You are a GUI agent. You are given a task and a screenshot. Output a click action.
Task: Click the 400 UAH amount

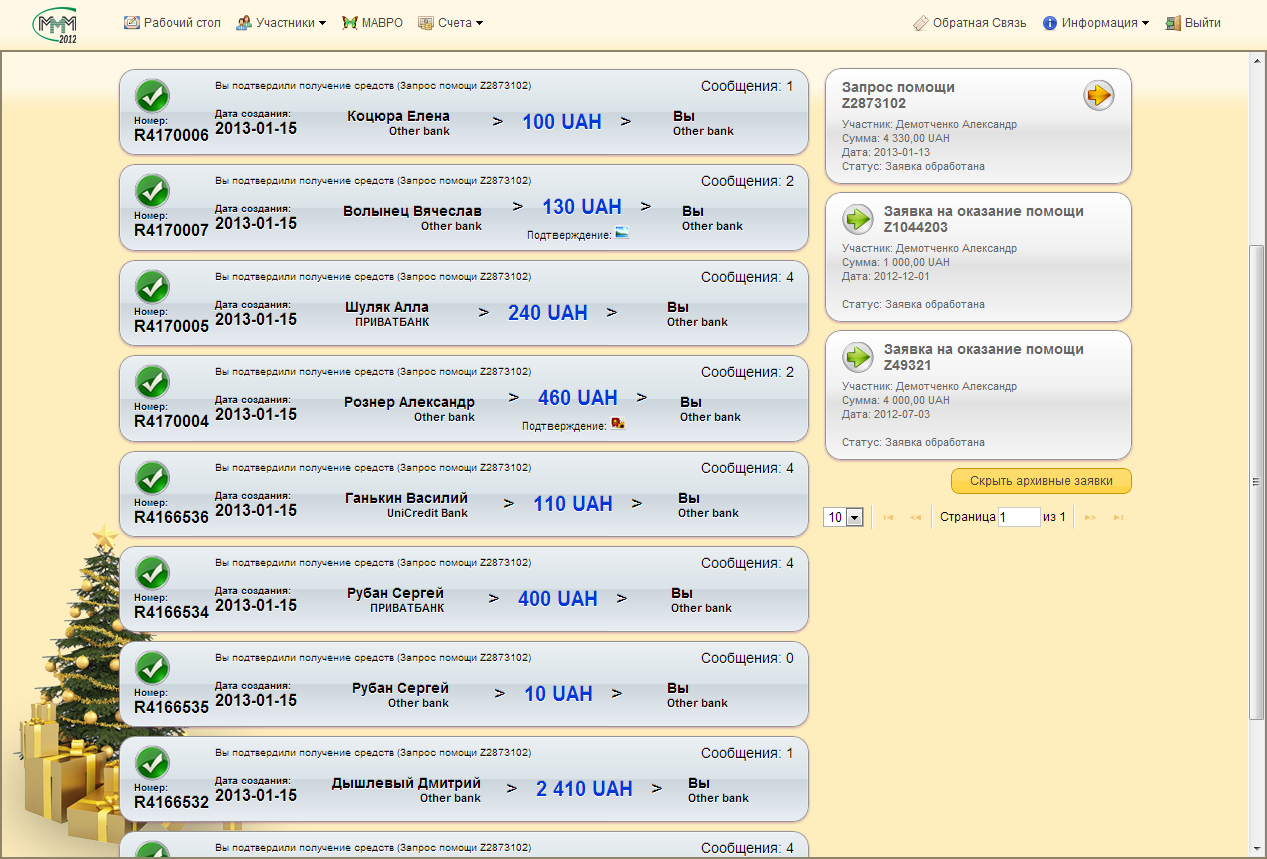pyautogui.click(x=558, y=599)
